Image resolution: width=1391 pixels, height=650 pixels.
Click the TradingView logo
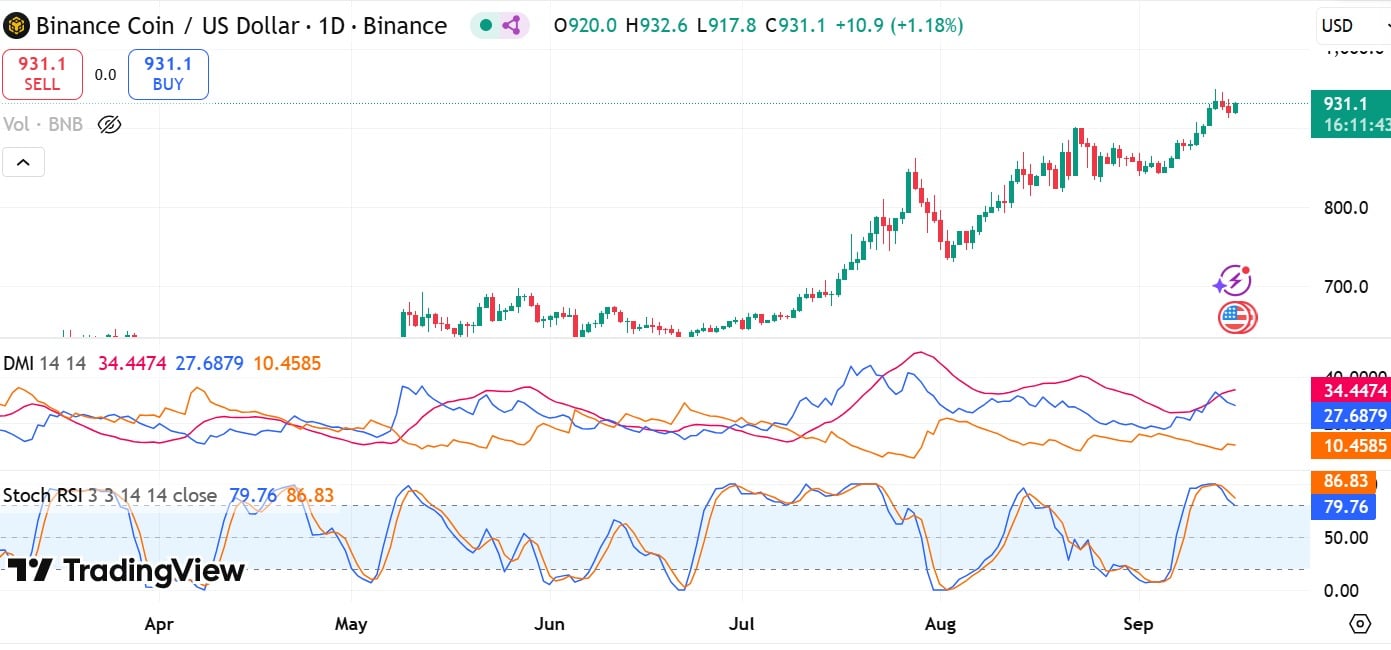tap(126, 571)
